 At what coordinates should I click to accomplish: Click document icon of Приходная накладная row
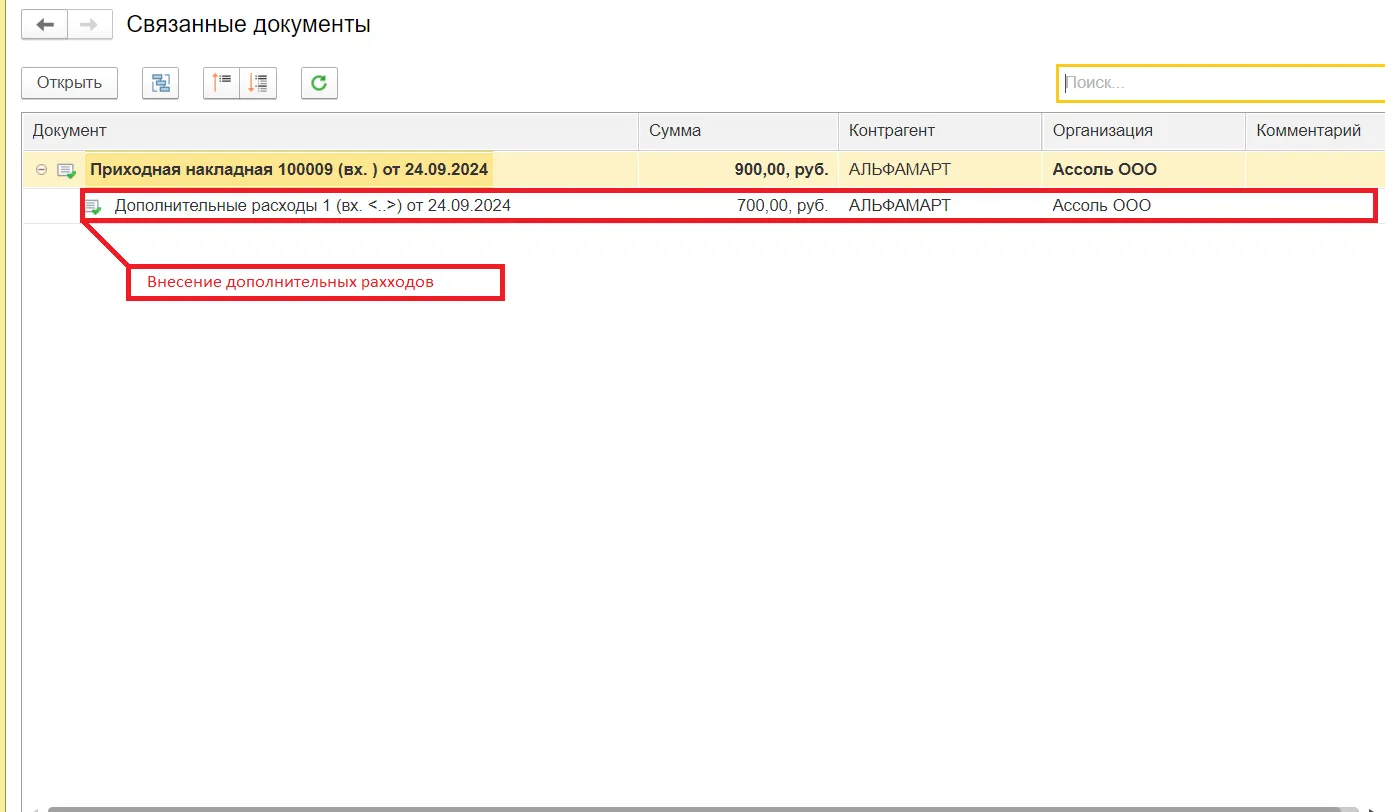pos(66,170)
